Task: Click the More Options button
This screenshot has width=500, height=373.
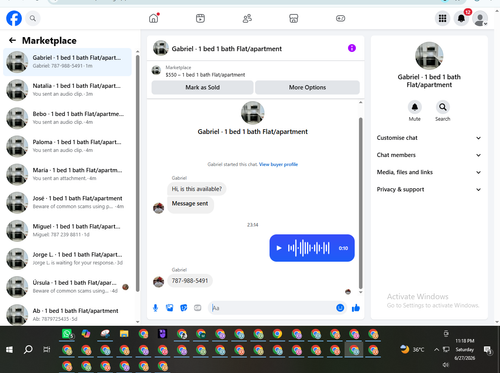Action: coord(307,87)
